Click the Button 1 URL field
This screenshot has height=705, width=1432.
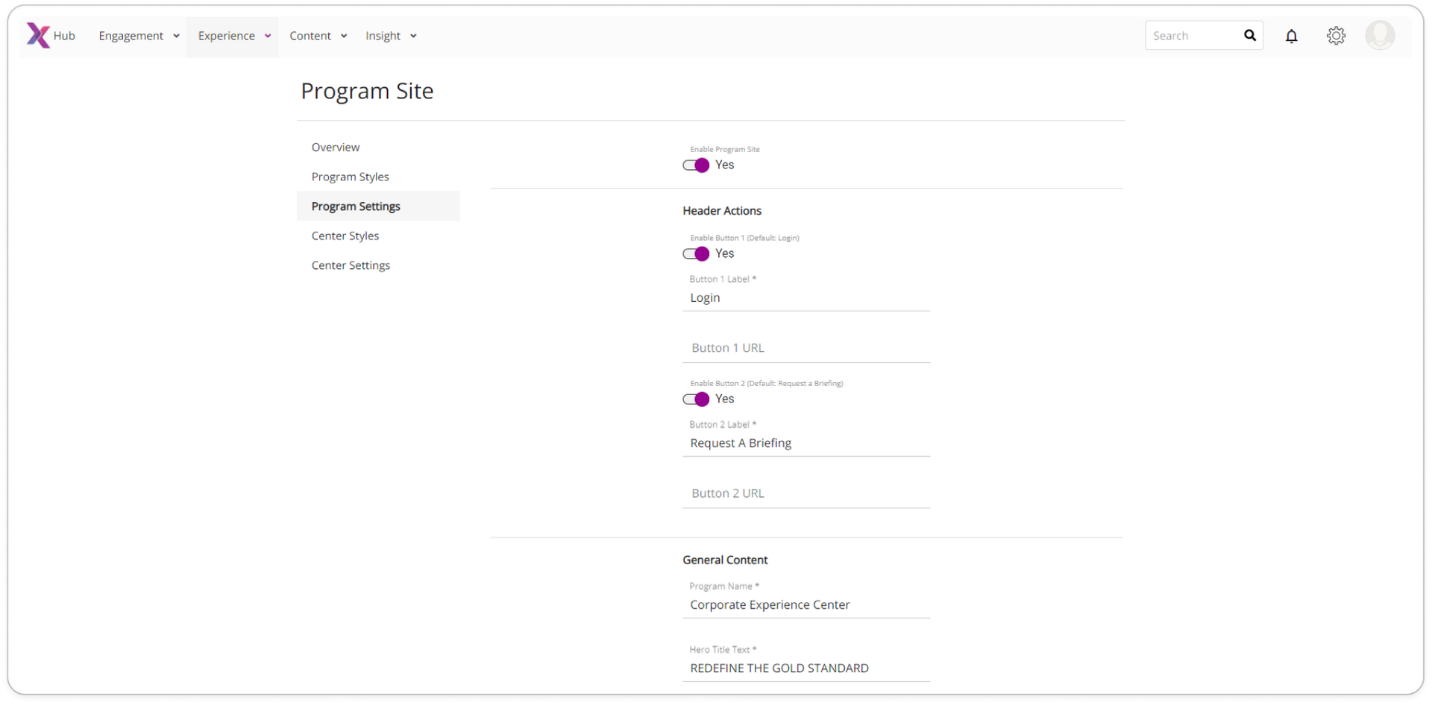(806, 348)
